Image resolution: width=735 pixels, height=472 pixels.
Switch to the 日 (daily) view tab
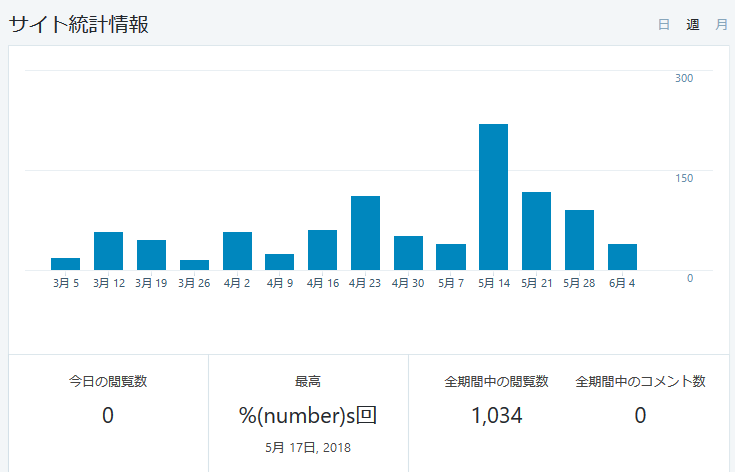[x=664, y=25]
